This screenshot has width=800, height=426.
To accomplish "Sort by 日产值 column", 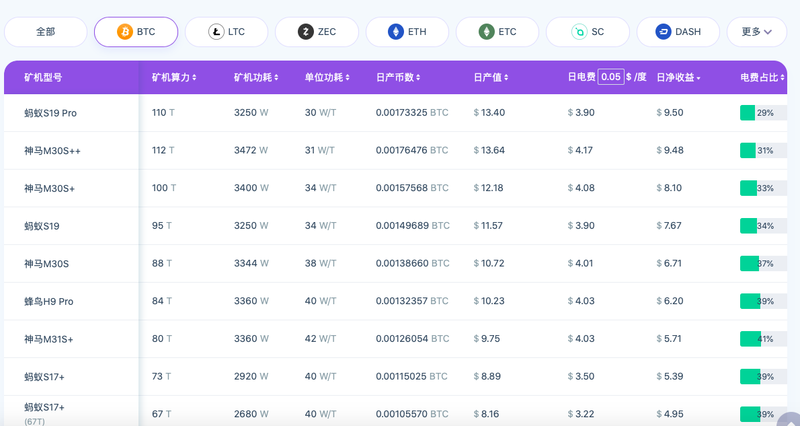I will 491,78.
